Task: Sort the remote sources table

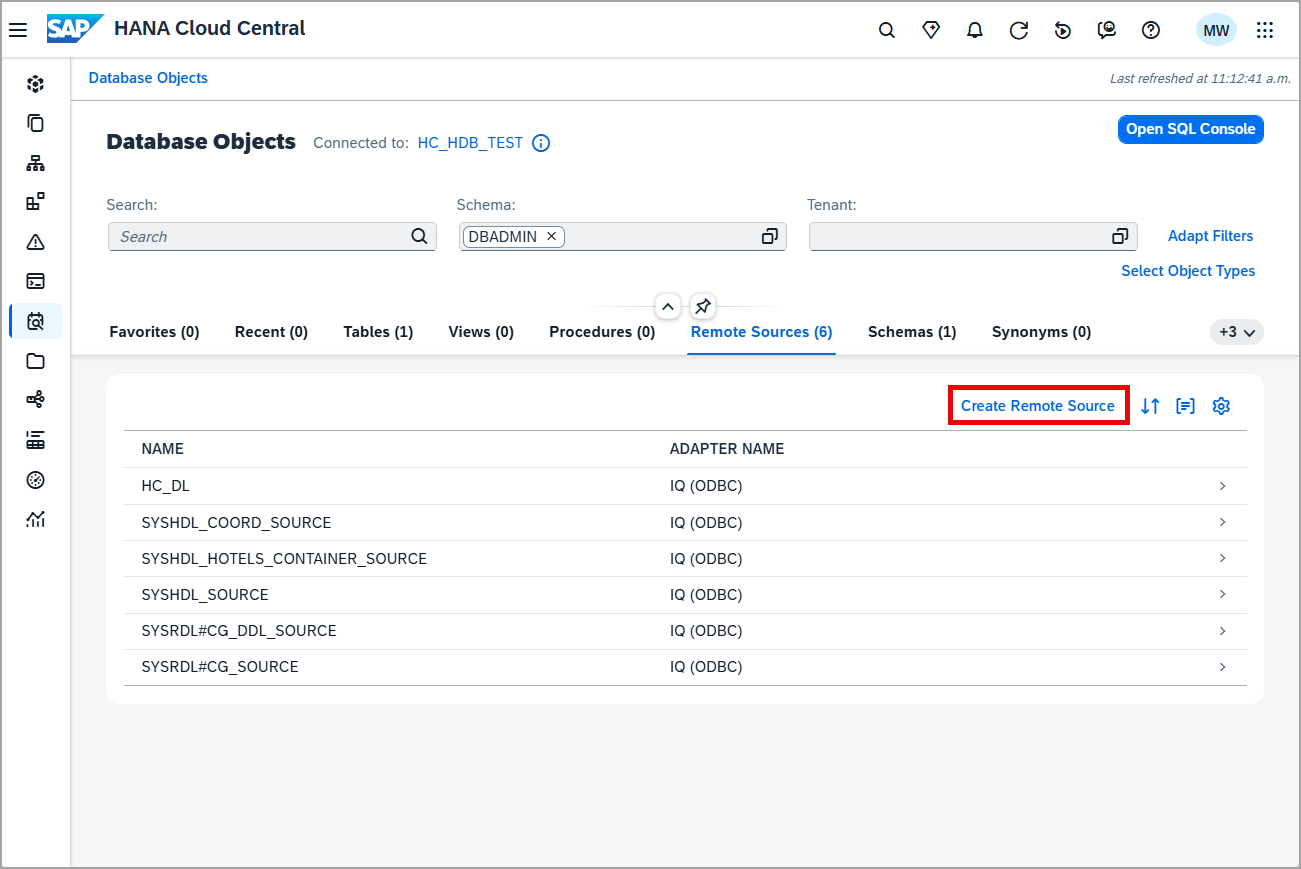Action: pyautogui.click(x=1150, y=406)
